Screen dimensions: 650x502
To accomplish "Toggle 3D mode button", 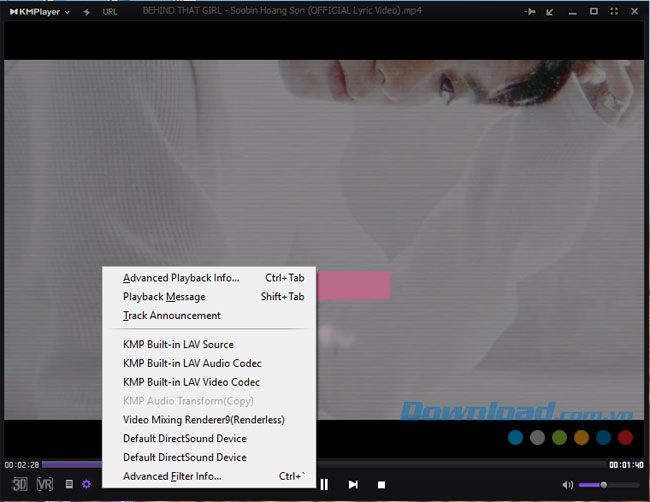I will 19,484.
